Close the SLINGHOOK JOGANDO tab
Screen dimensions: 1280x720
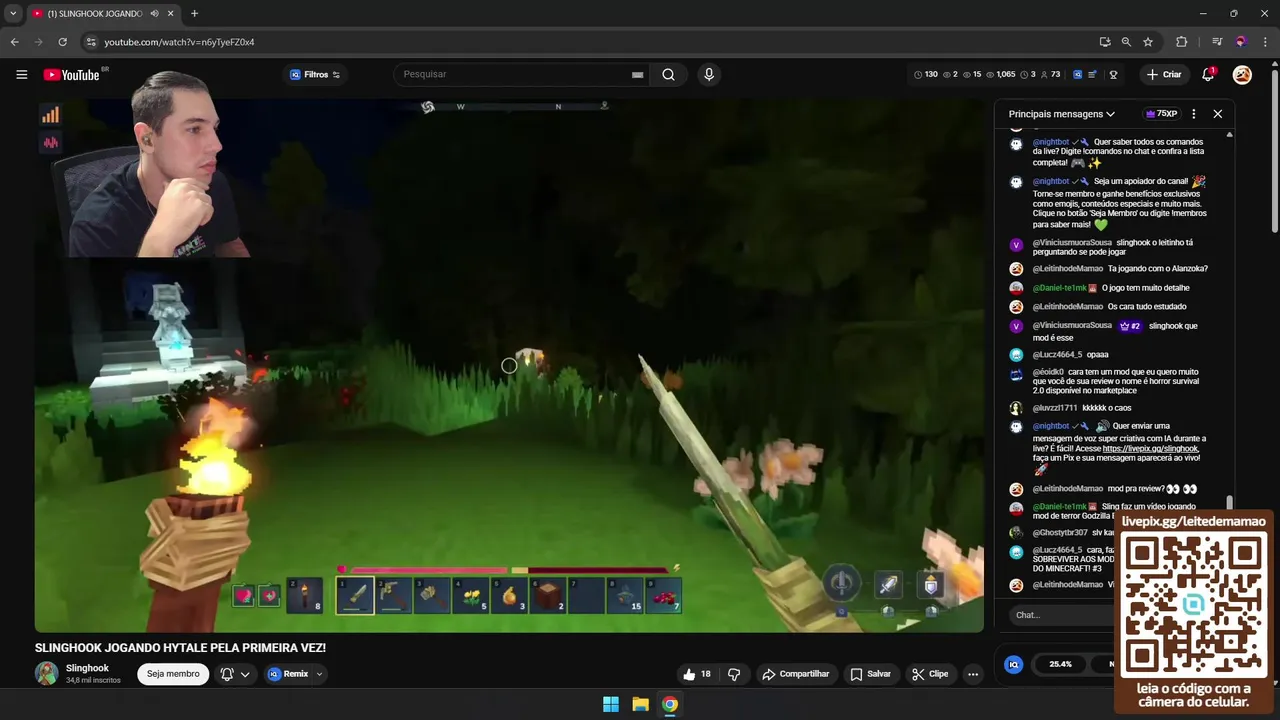[171, 14]
